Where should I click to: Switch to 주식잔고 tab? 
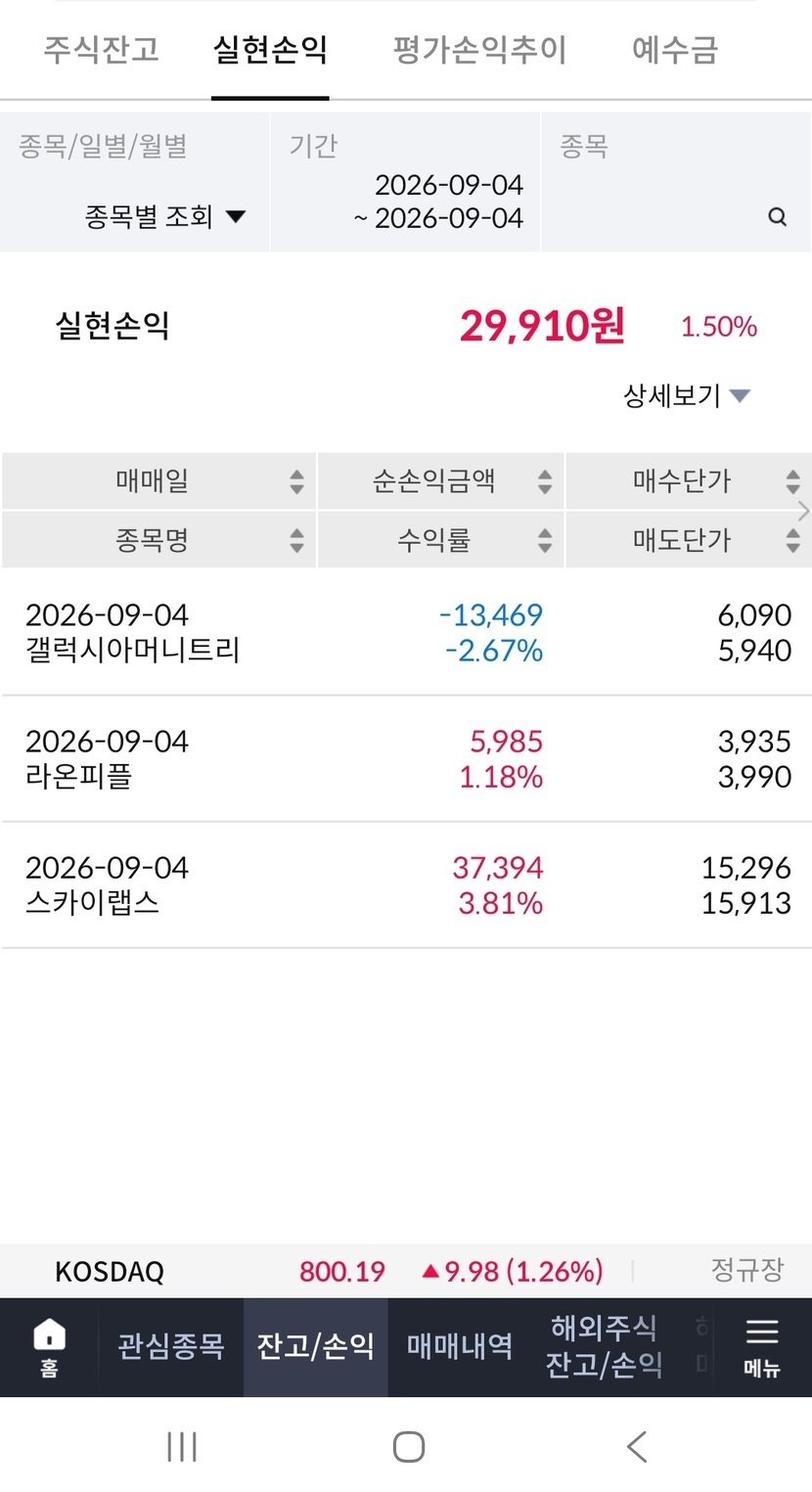[x=101, y=49]
